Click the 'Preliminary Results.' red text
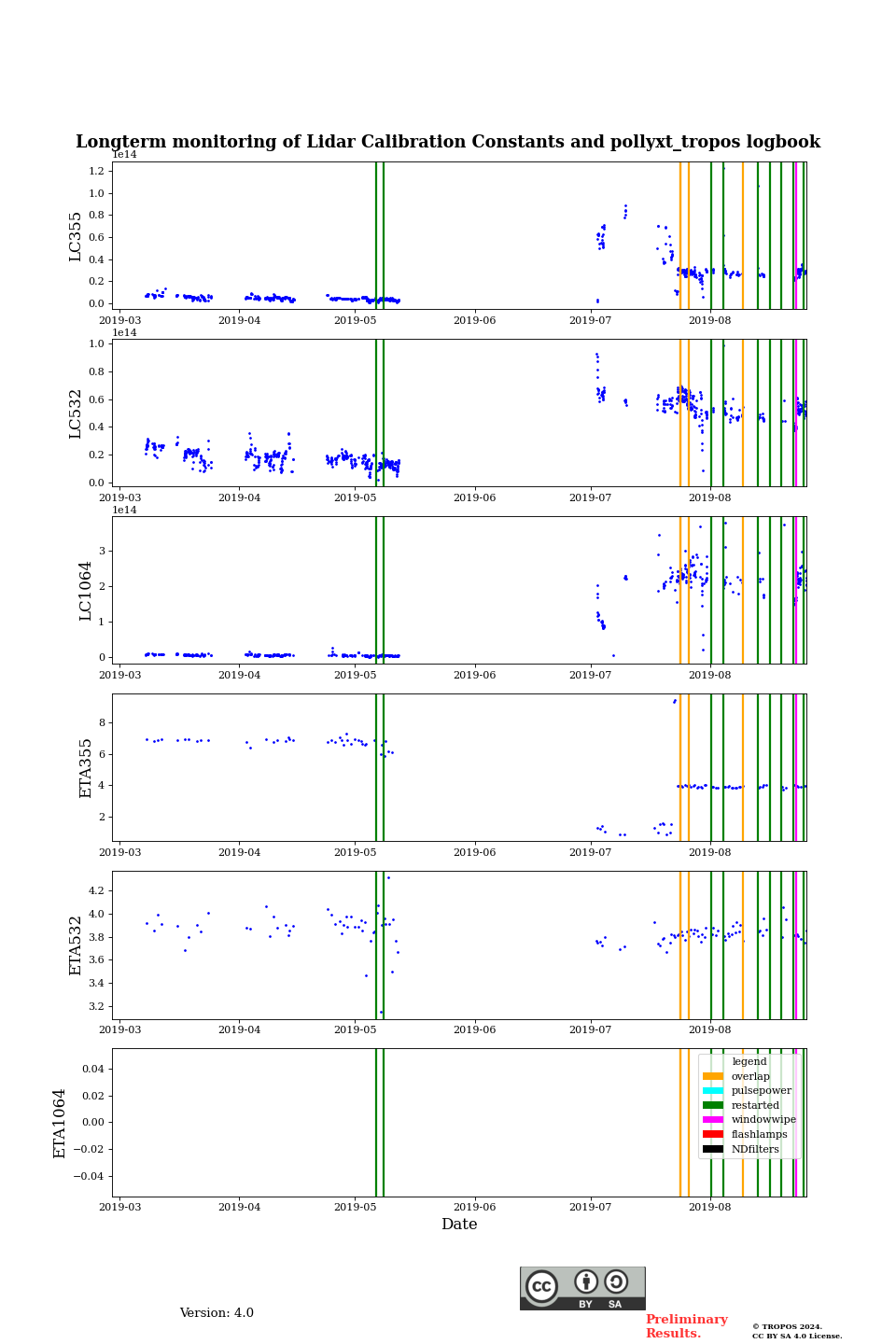The image size is (896, 1344). coord(686,1326)
